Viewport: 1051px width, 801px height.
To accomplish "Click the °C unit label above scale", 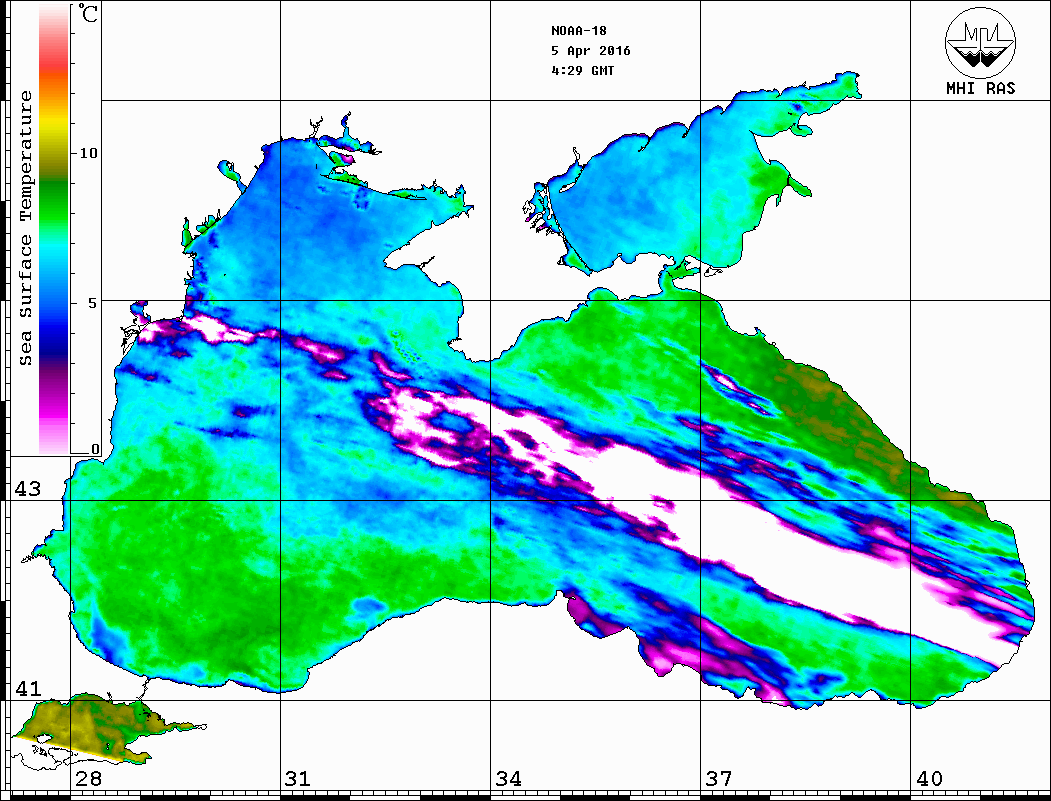I will [x=90, y=16].
